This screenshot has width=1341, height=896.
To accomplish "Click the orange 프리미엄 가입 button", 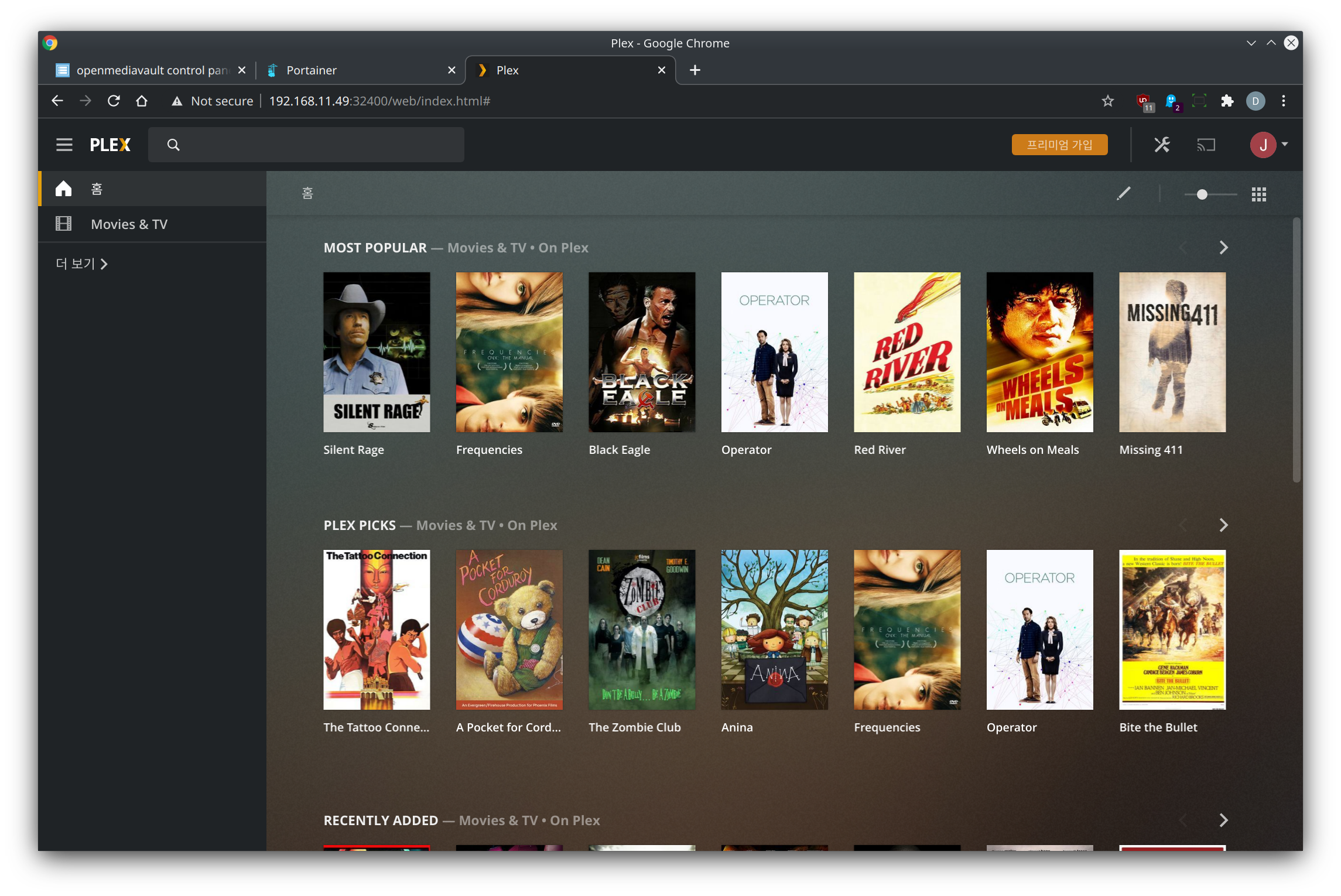I will [1059, 145].
